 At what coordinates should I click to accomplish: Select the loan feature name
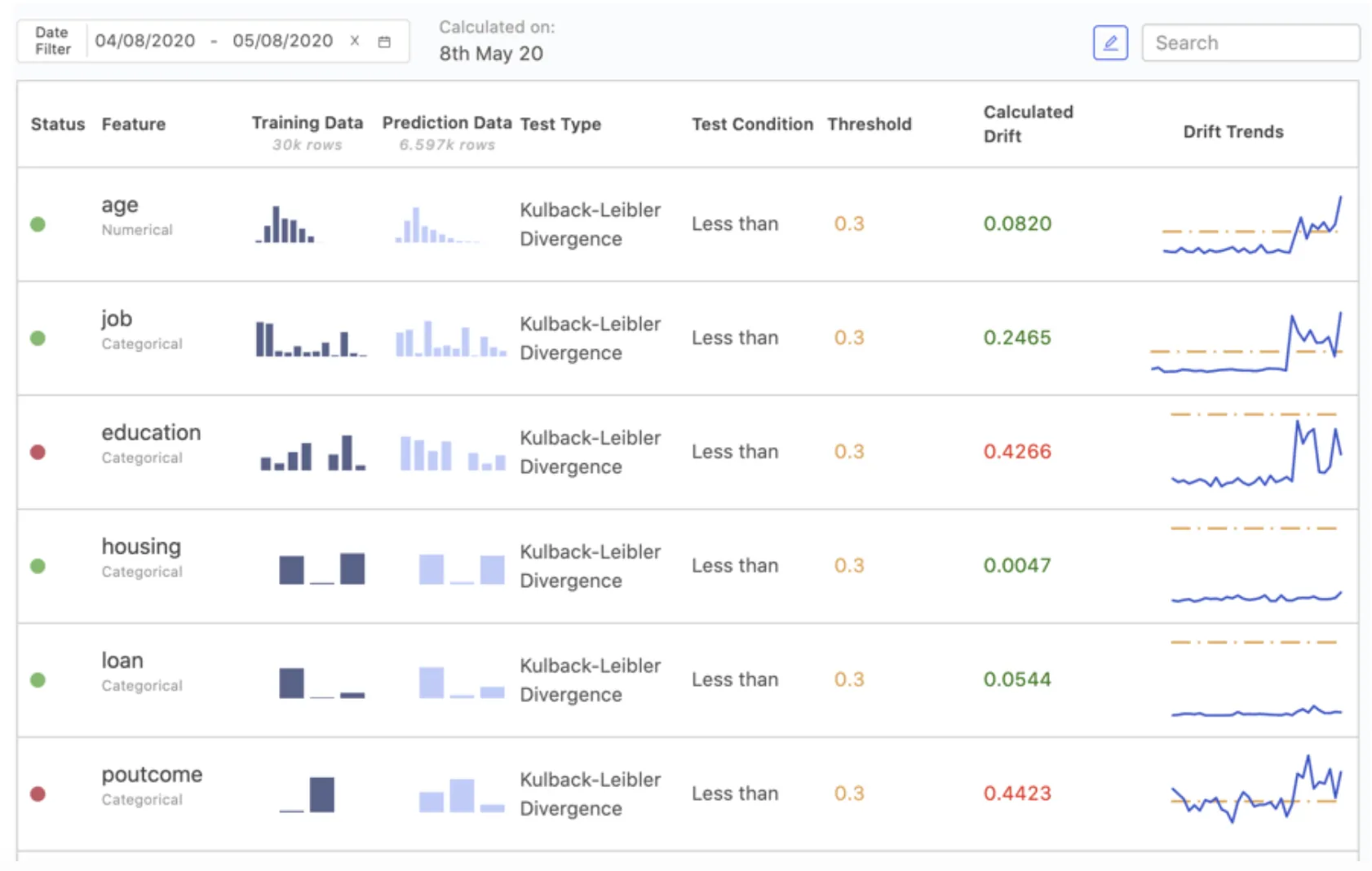[122, 661]
